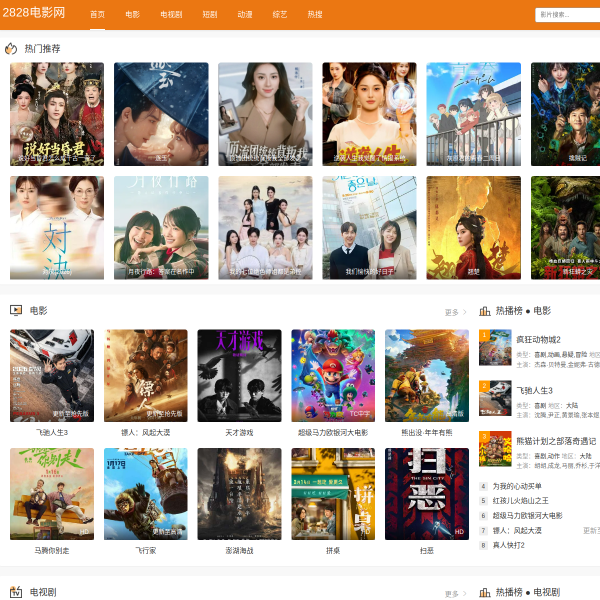Screen dimensions: 600x600
Task: Click rank 4 为我的心动买单
Action: pos(517,486)
